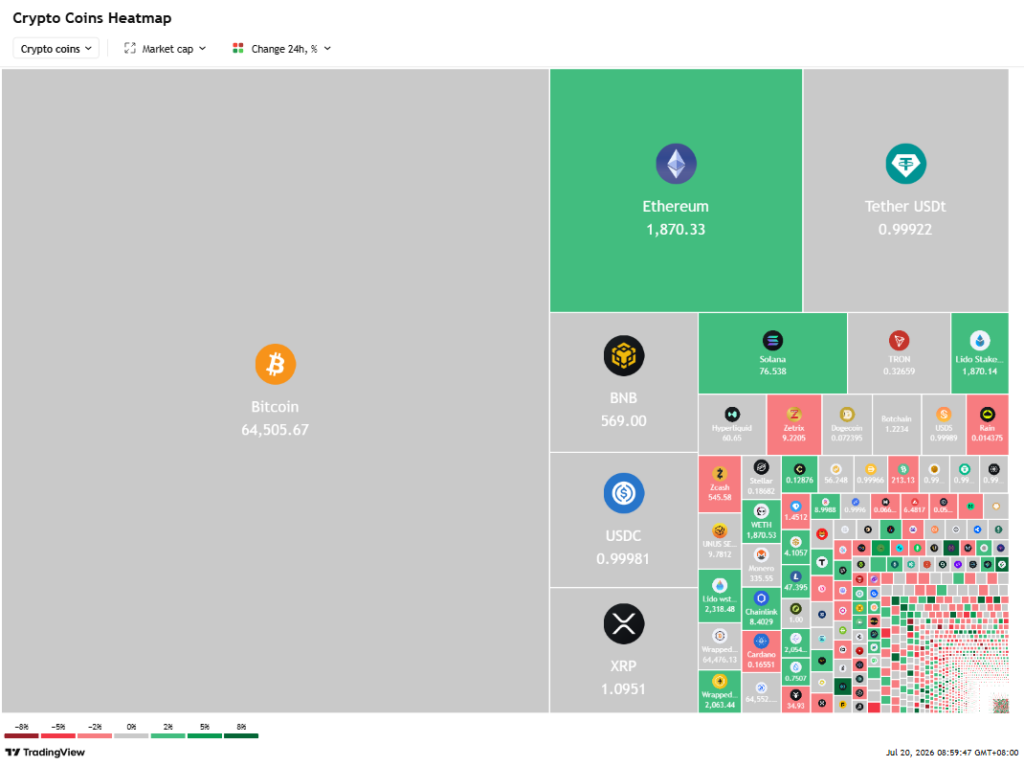Select the 5% green legend swatch

(x=204, y=736)
